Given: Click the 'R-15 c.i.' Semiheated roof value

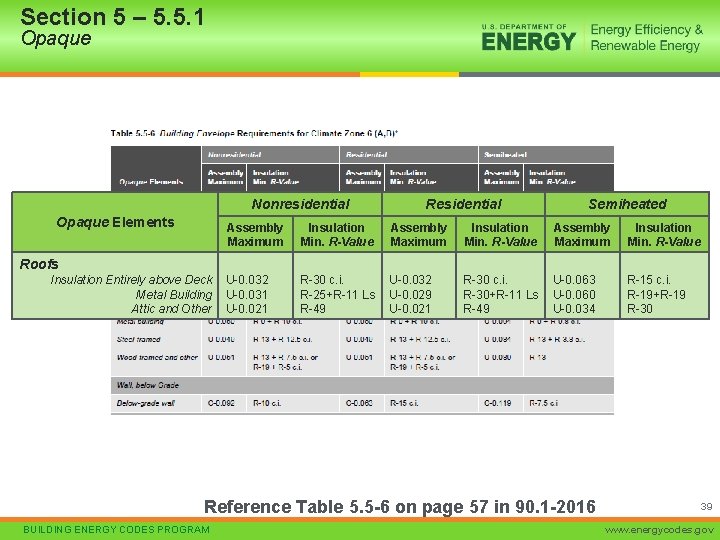Looking at the screenshot, I should click(x=649, y=280).
